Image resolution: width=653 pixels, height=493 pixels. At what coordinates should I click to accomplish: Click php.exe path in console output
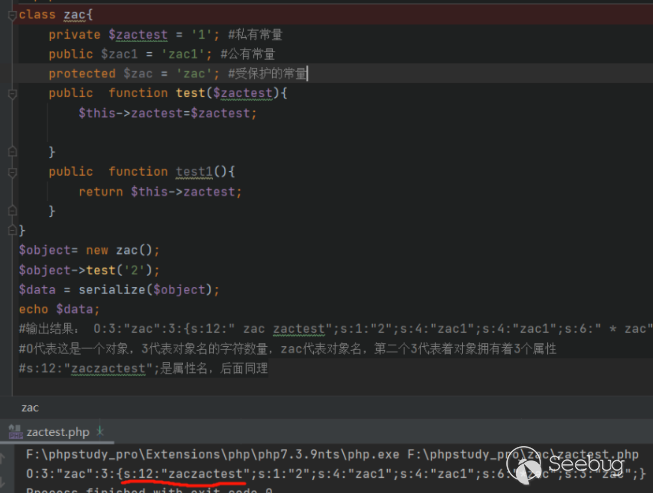coord(213,454)
